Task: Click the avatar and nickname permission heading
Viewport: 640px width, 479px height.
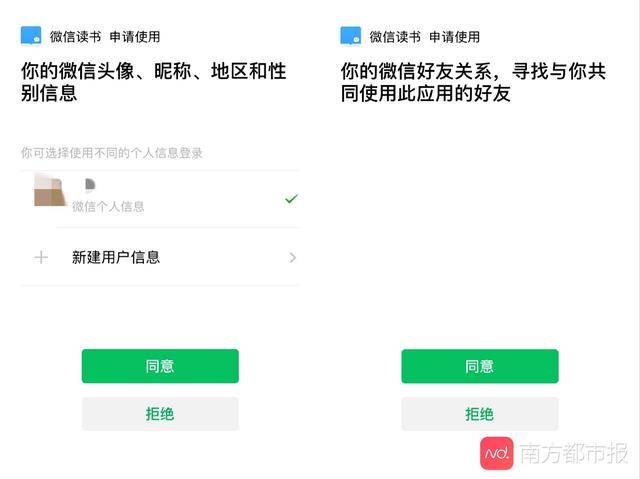Action: pyautogui.click(x=154, y=82)
